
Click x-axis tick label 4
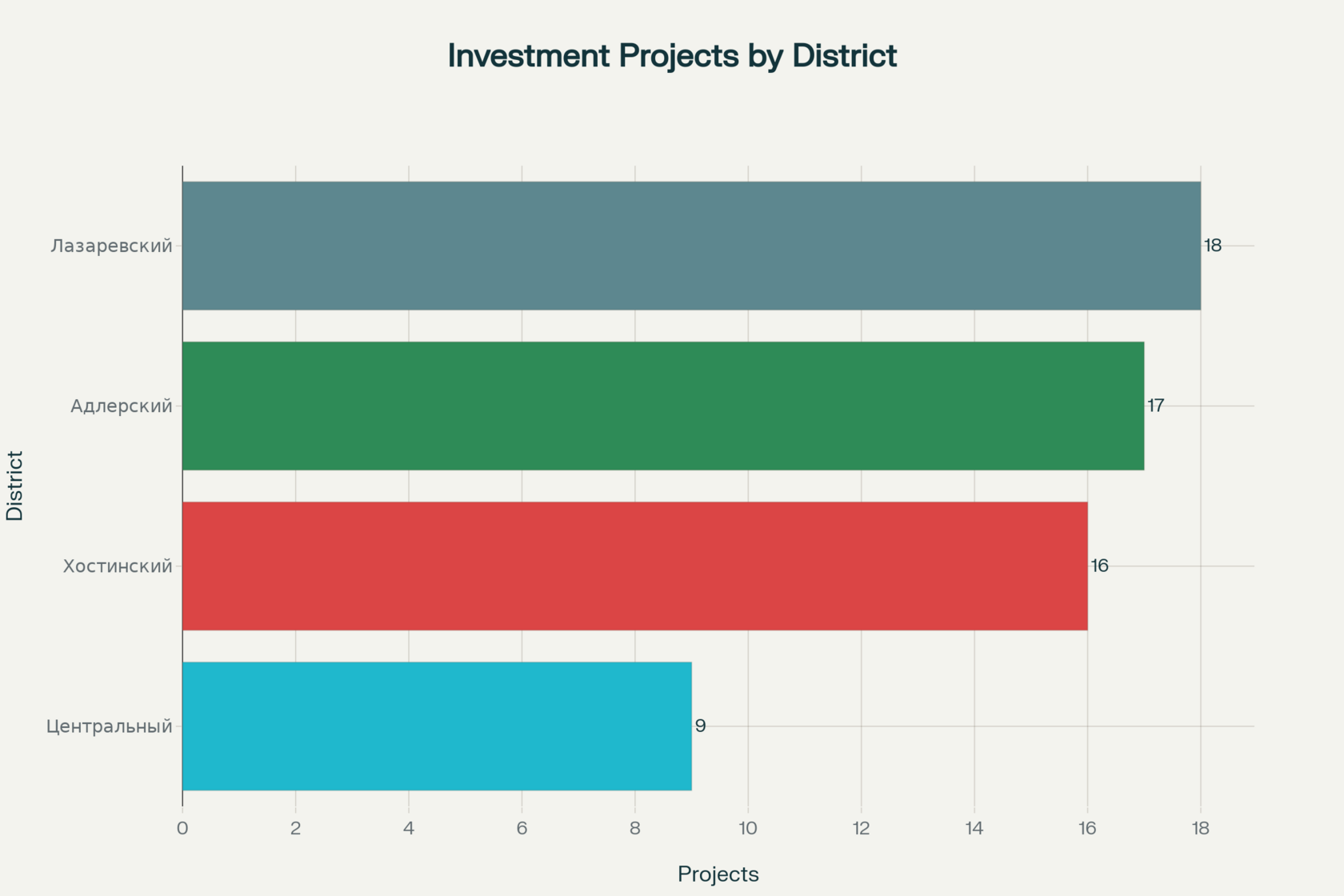tap(409, 828)
